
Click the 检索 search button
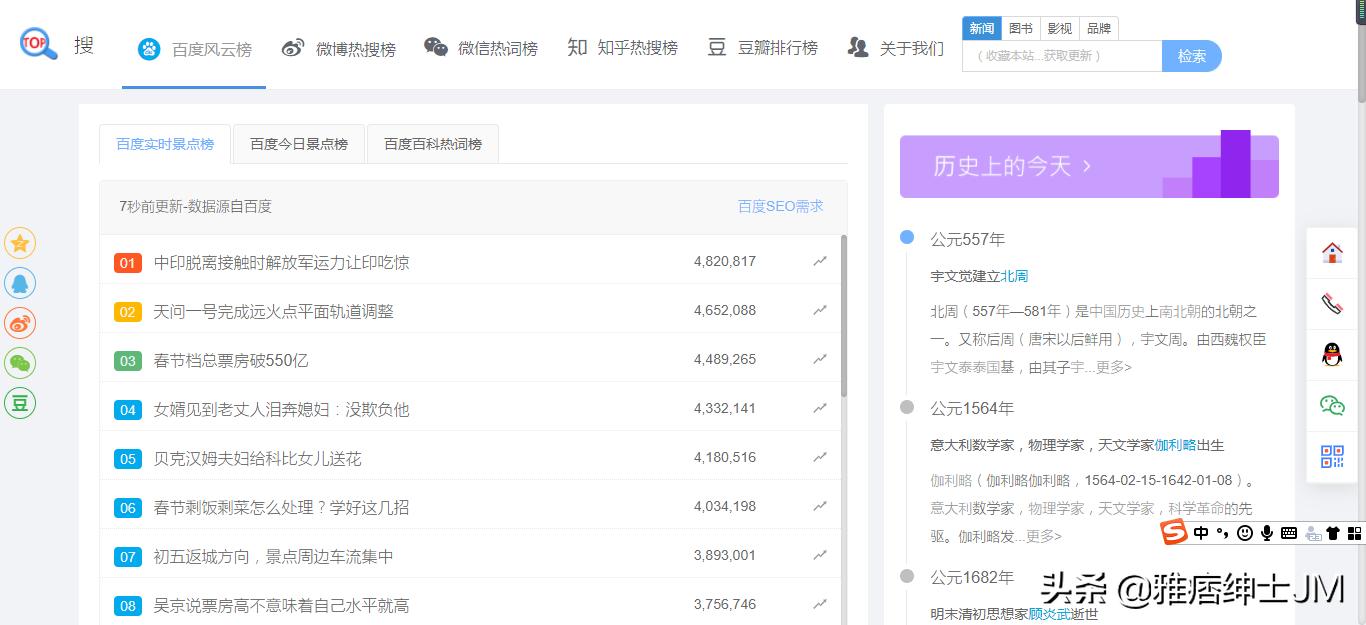[1192, 56]
